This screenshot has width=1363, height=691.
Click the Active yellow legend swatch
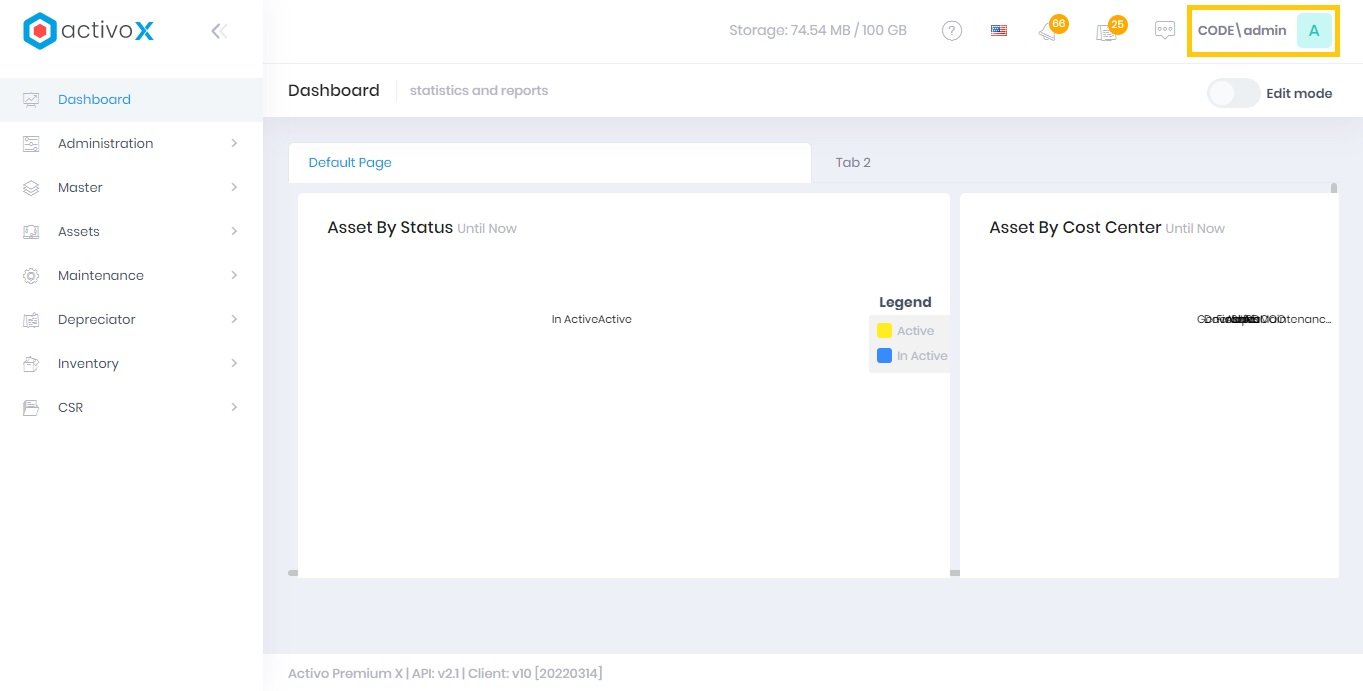coord(884,330)
